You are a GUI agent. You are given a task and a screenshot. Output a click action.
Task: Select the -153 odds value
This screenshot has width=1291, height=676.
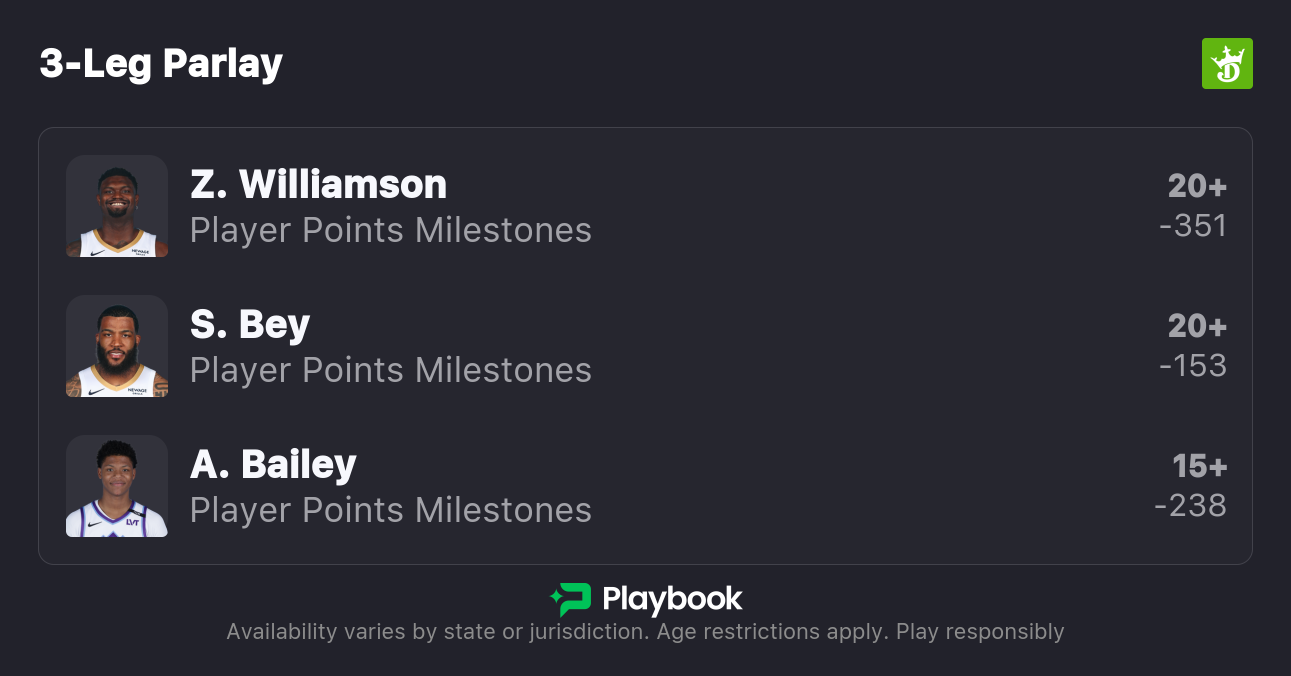pyautogui.click(x=1192, y=366)
